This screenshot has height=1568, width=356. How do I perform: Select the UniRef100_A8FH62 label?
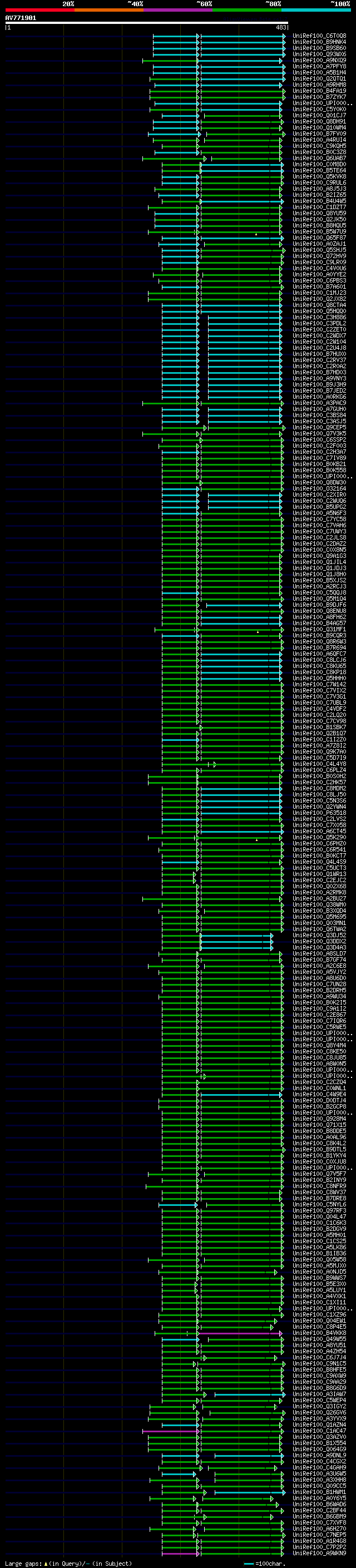pyautogui.click(x=319, y=617)
